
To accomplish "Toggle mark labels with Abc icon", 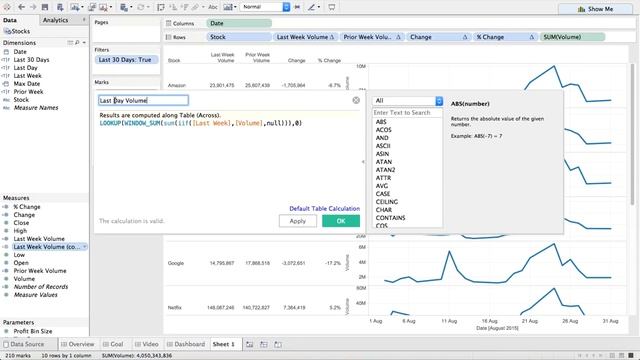I will (x=213, y=7).
